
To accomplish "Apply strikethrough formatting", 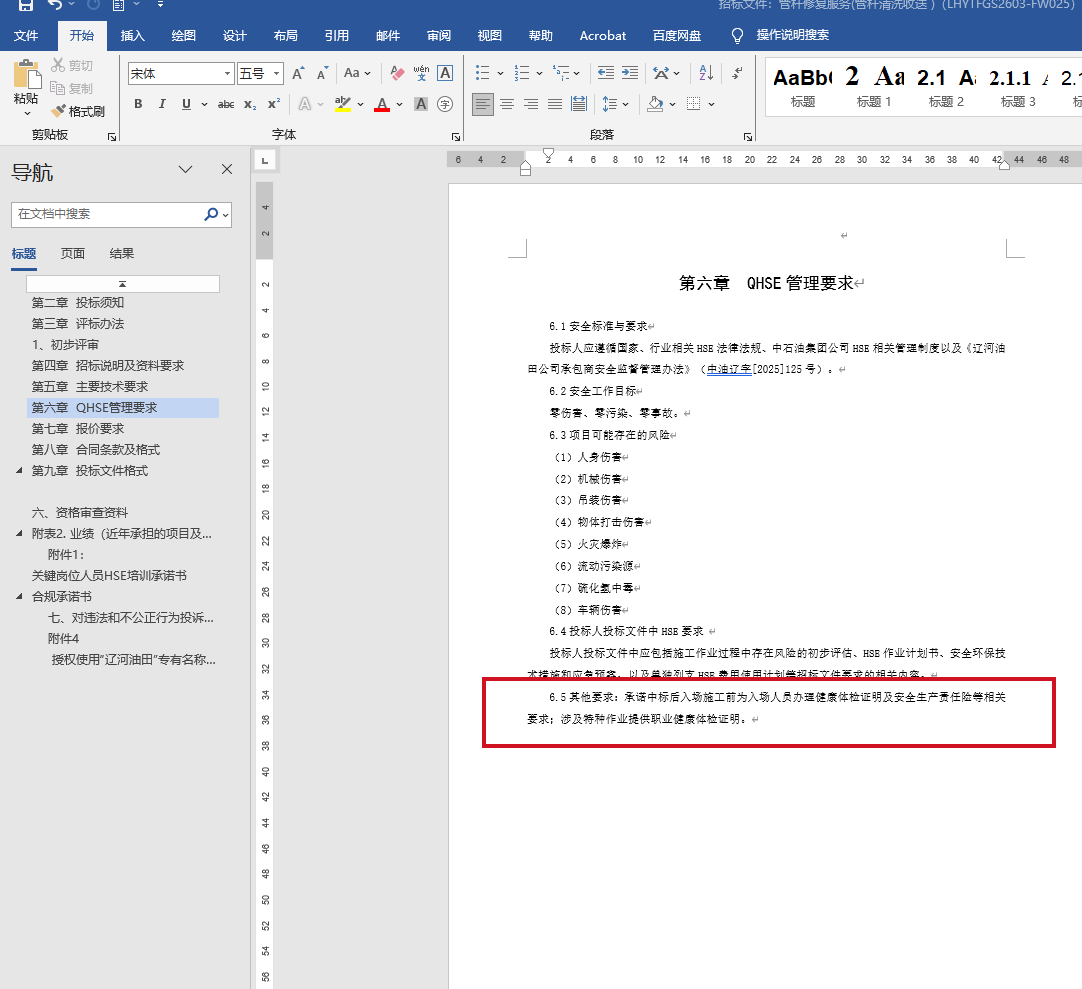I will (226, 104).
